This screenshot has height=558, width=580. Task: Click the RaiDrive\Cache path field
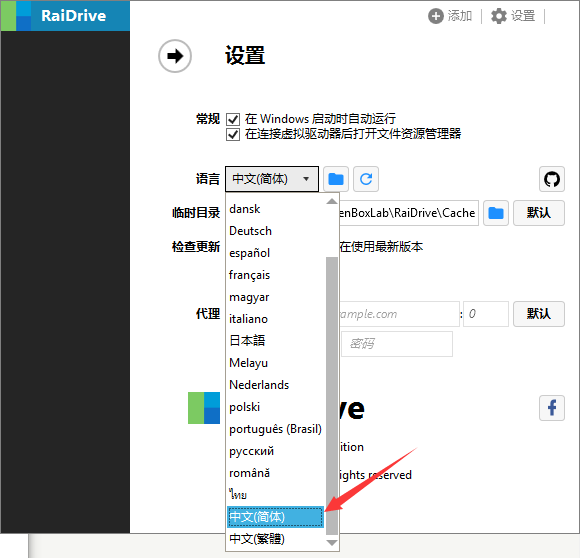pyautogui.click(x=409, y=213)
